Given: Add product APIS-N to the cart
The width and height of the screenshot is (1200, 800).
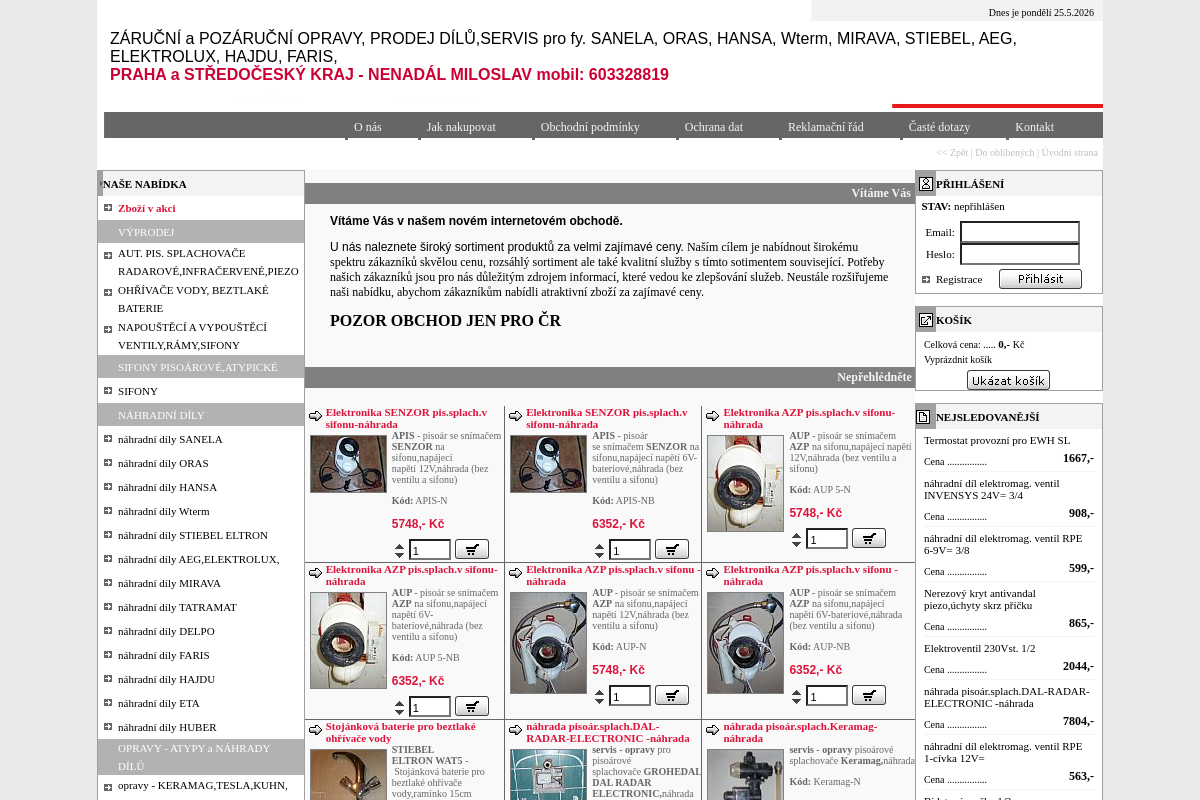Looking at the screenshot, I should coord(472,549).
